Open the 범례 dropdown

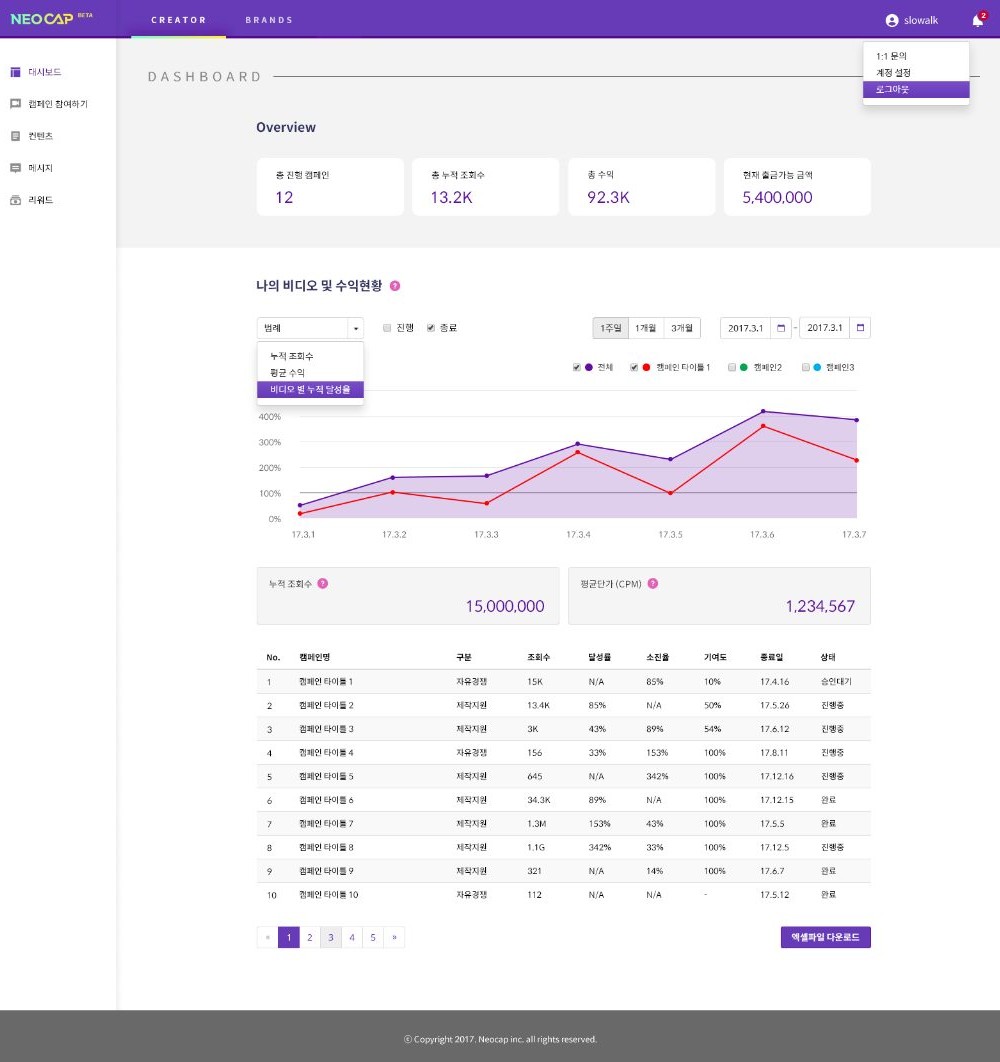click(x=310, y=327)
